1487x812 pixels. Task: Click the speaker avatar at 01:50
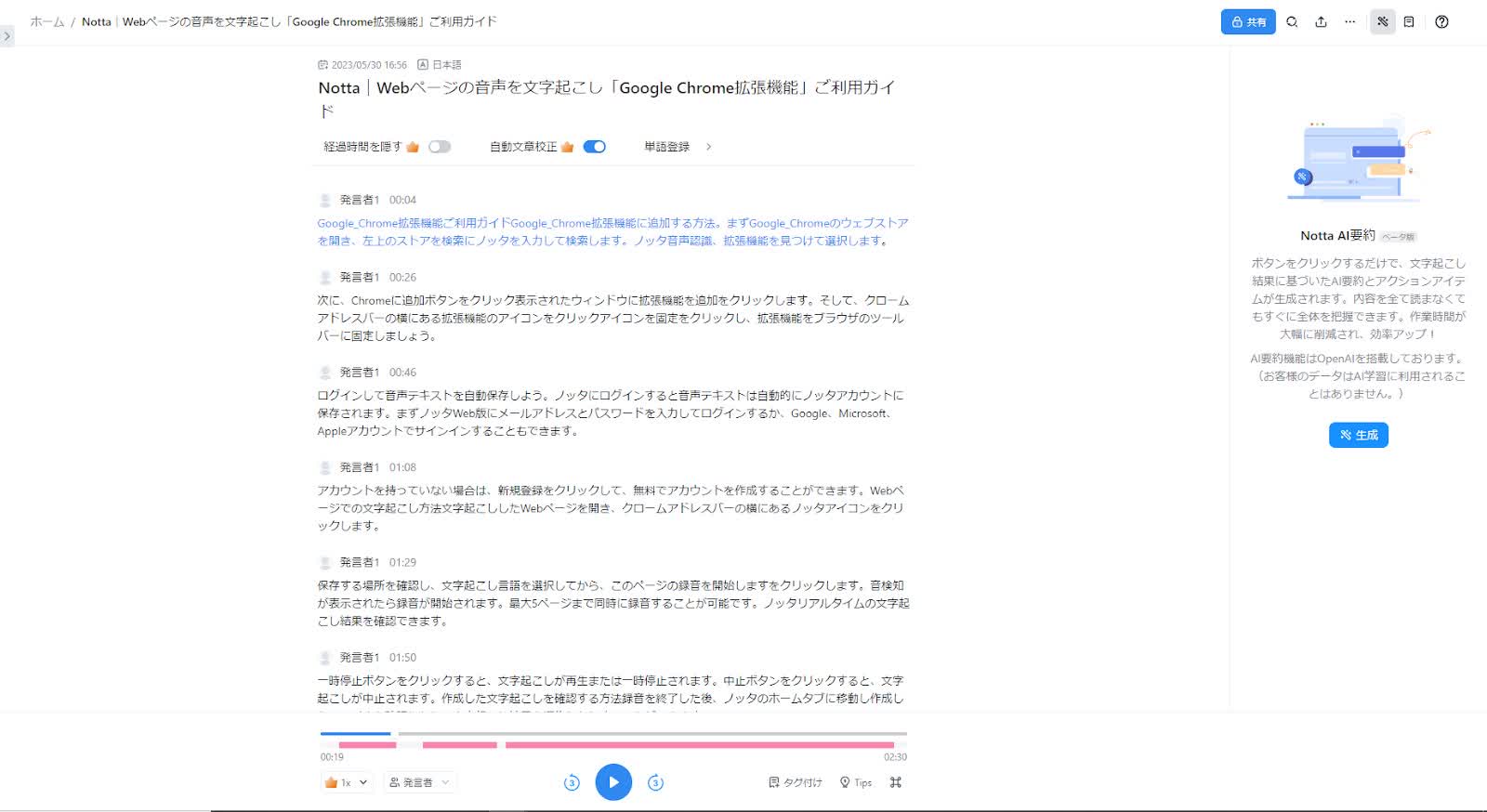325,658
